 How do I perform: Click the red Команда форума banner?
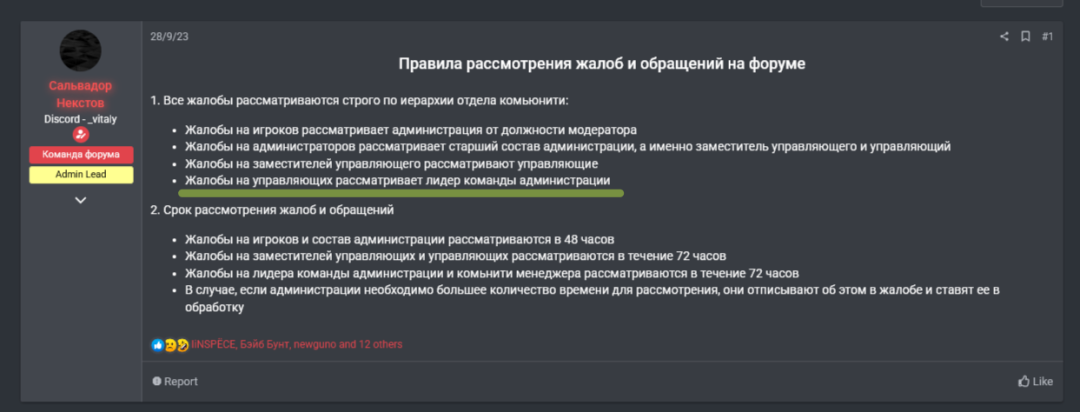81,155
